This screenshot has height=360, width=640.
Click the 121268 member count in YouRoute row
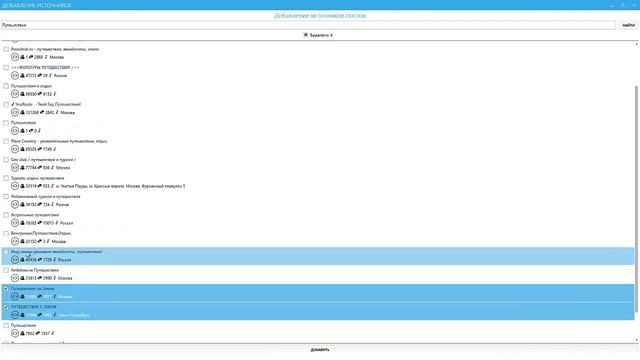point(32,112)
